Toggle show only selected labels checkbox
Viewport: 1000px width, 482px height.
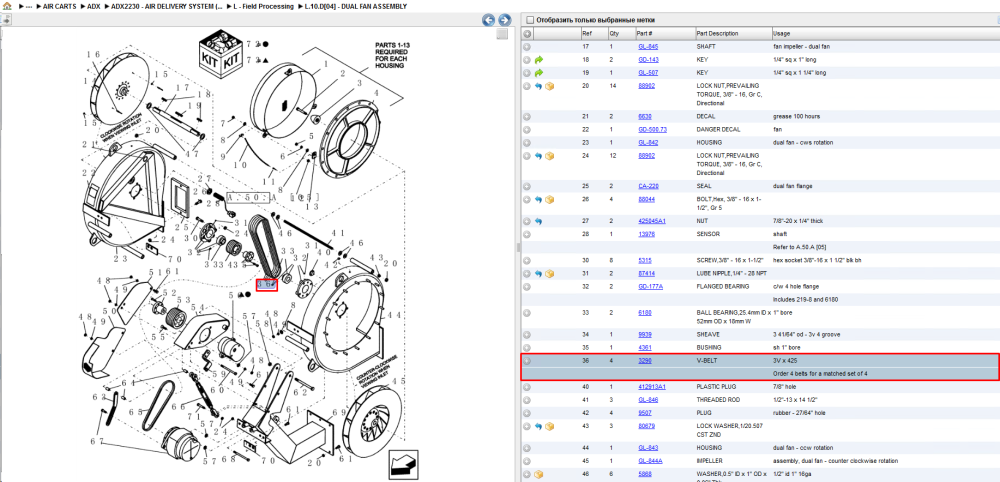[x=530, y=20]
